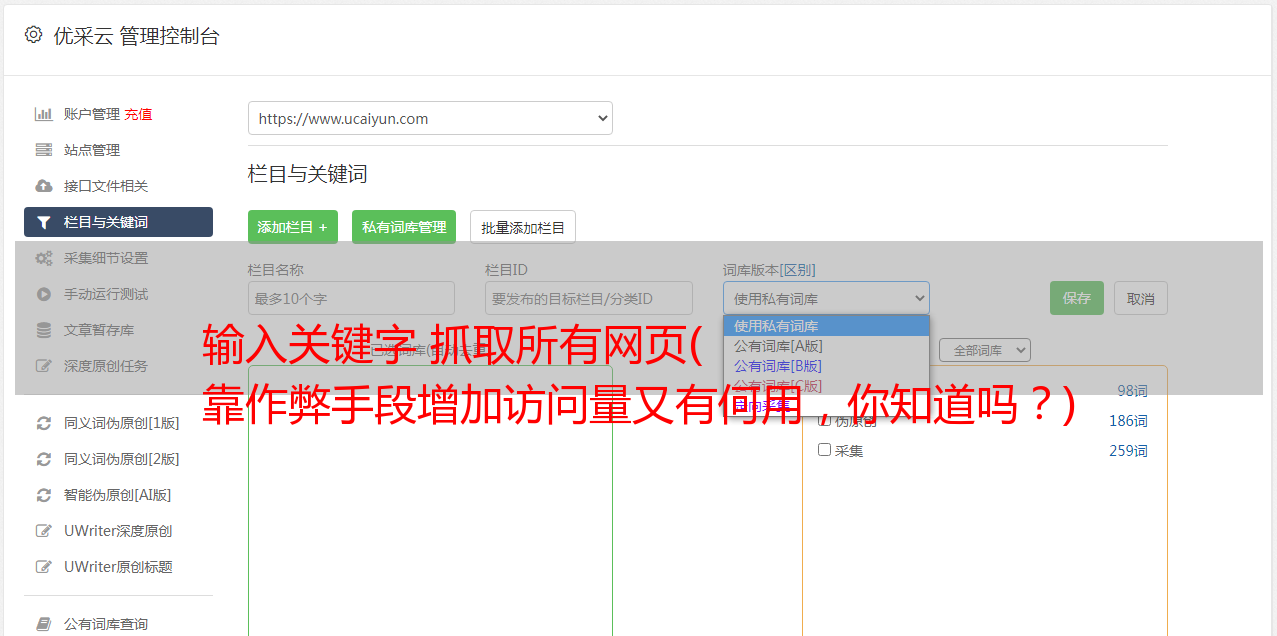Viewport: 1277px width, 636px height.
Task: Click the refresh icon for 同义词伪原创[1版]
Action: click(44, 423)
